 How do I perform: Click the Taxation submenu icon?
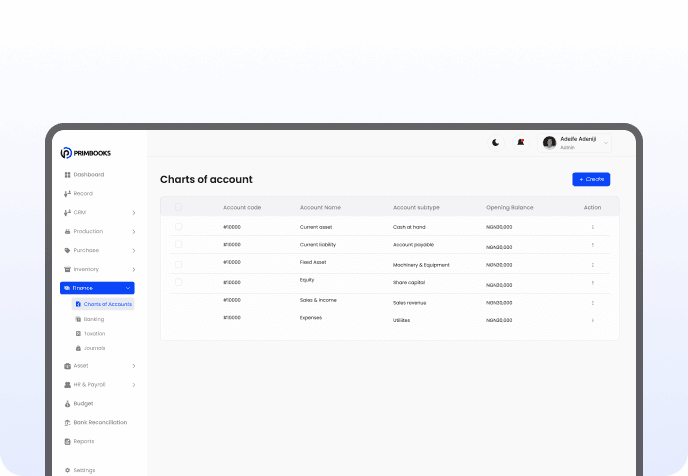point(78,334)
